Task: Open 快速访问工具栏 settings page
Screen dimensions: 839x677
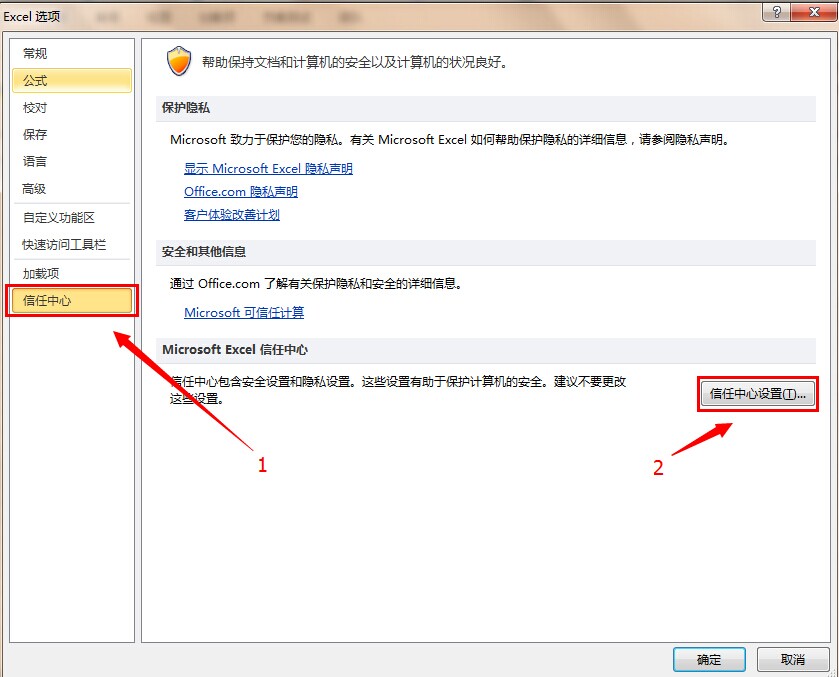Action: 65,245
